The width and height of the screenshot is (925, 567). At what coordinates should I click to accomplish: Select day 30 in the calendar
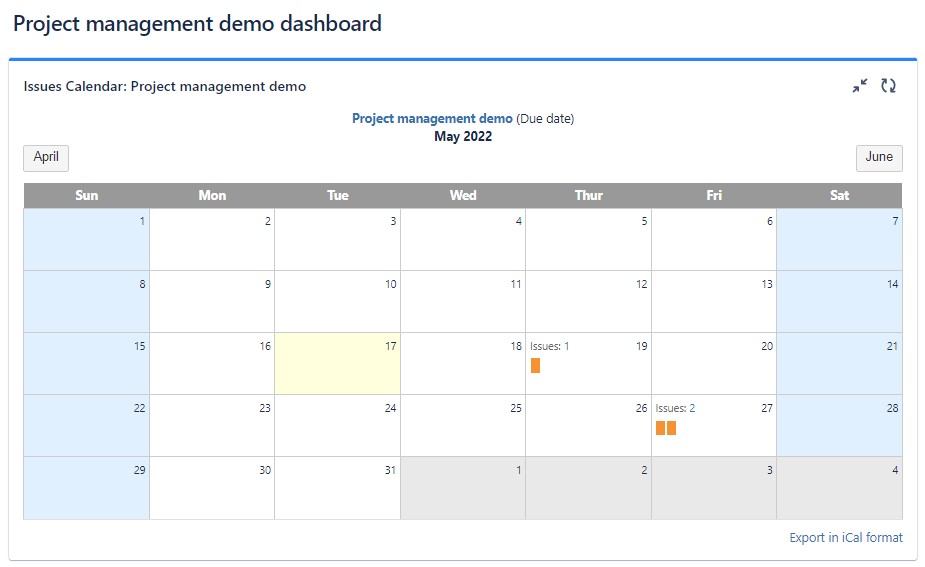212,488
